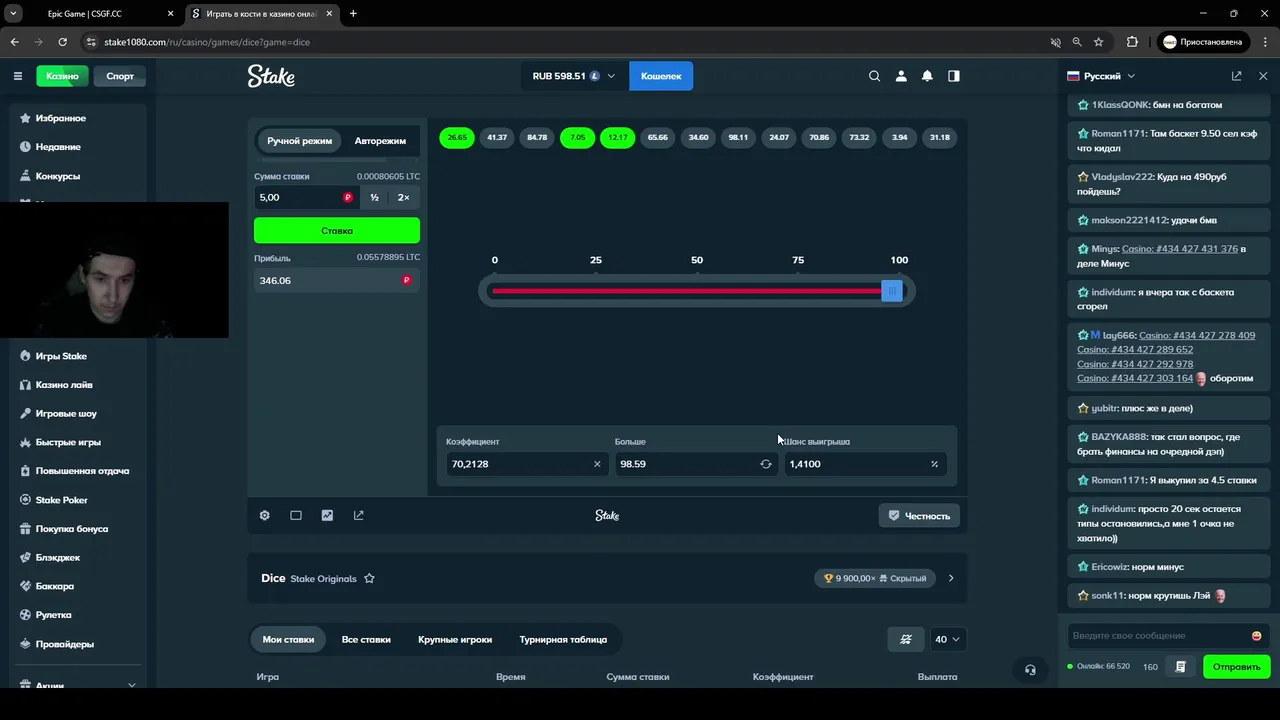This screenshot has height=720, width=1280.
Task: Switch to Казино section
Action: tap(62, 76)
